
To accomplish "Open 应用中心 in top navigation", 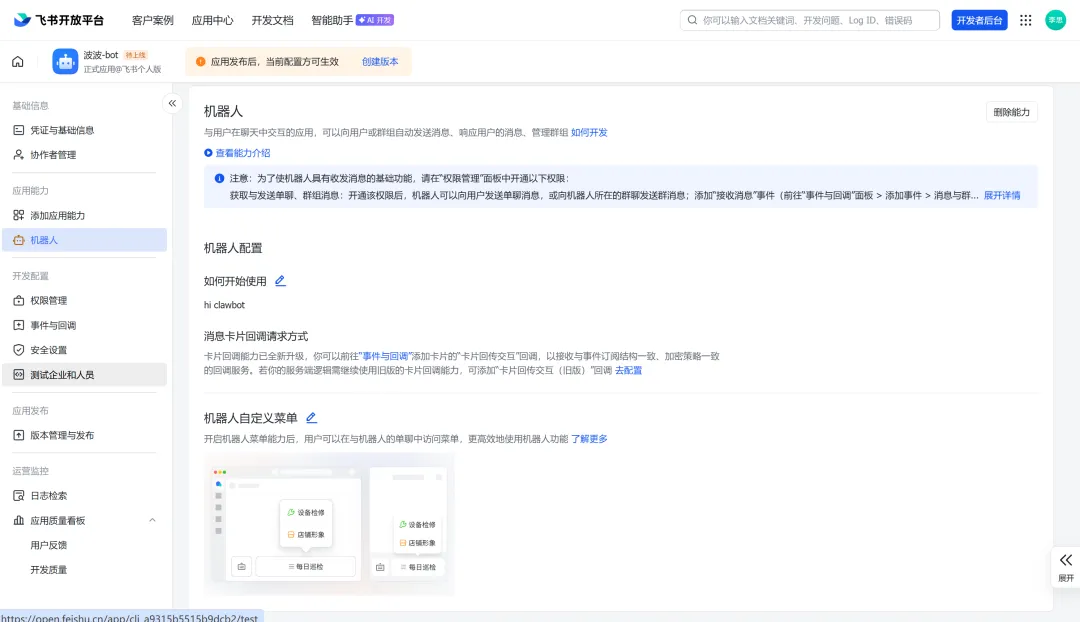I will [x=212, y=21].
